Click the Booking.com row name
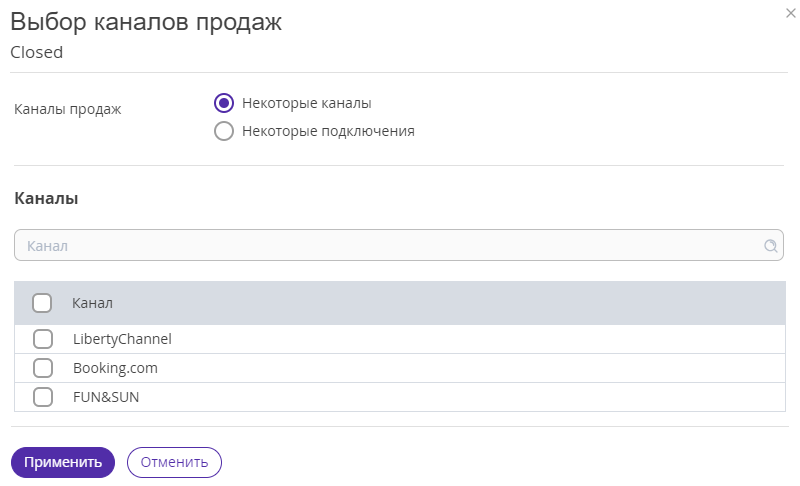This screenshot has height=486, width=800. coord(115,368)
